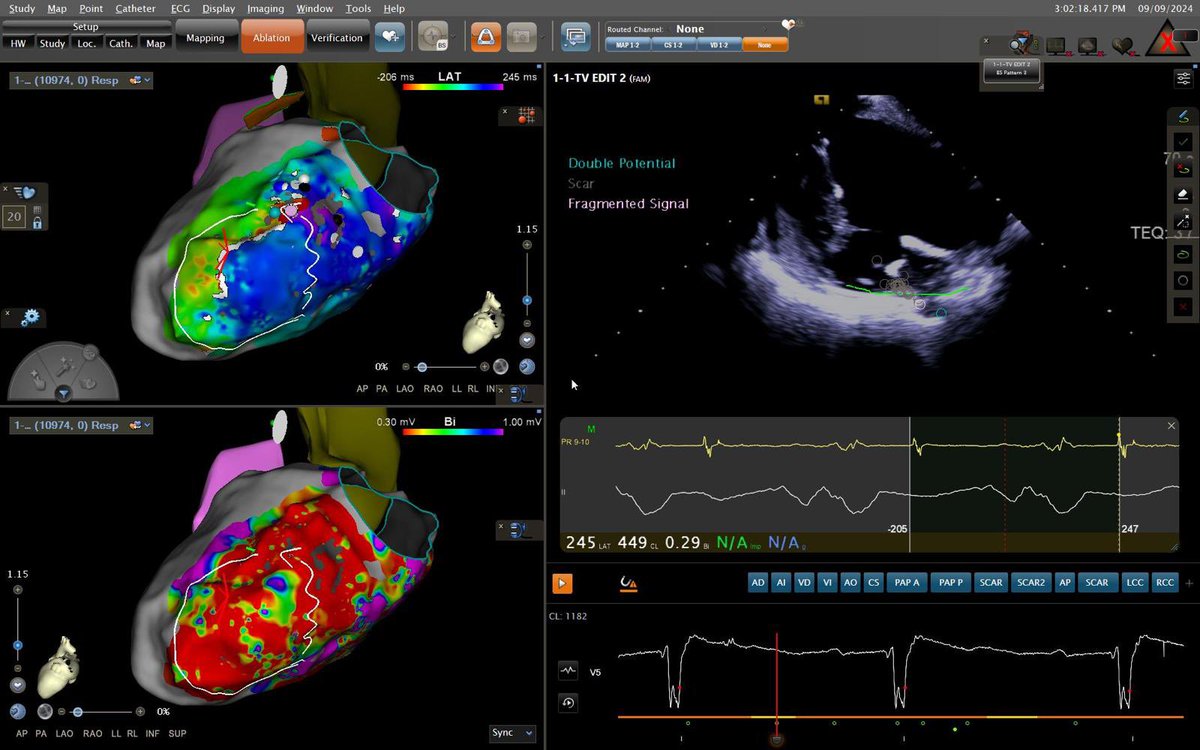Click the point list heart icon above 20 field
1200x750 pixels.
click(x=24, y=192)
